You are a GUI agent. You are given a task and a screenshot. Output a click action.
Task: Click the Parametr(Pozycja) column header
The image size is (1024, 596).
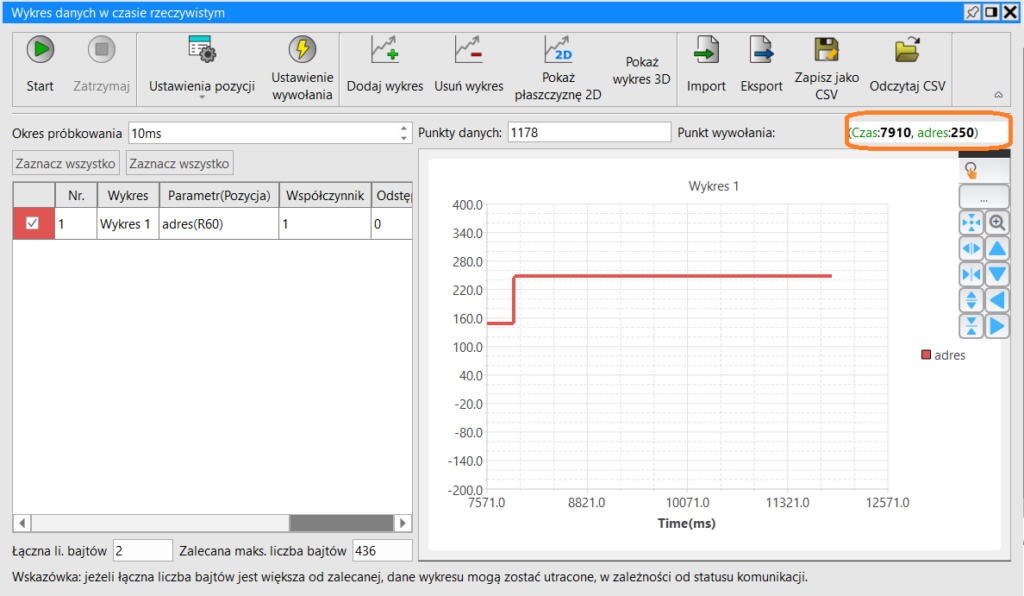219,195
